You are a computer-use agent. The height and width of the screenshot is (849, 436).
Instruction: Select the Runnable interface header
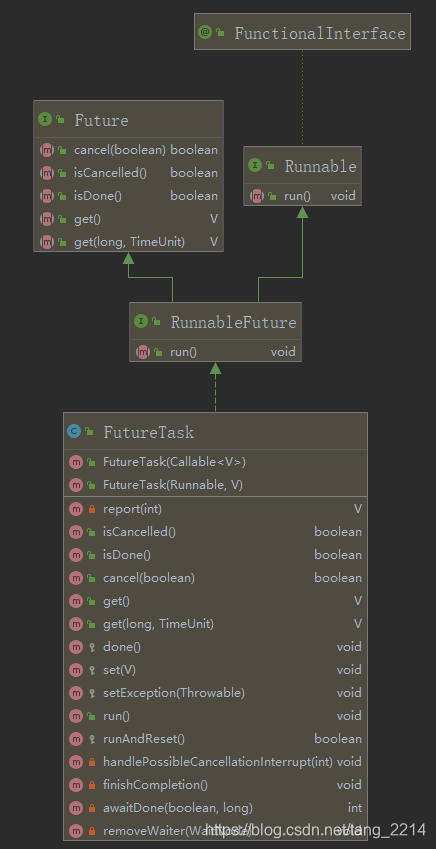[302, 165]
